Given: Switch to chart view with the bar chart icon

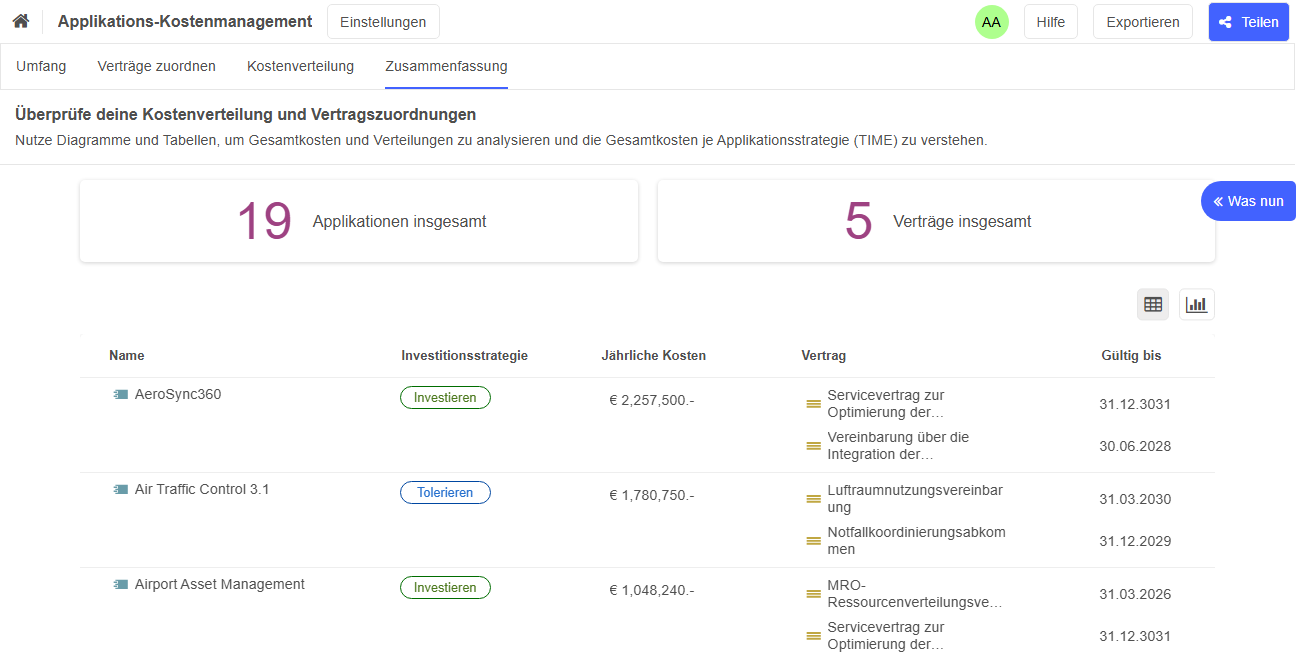Looking at the screenshot, I should [x=1196, y=303].
